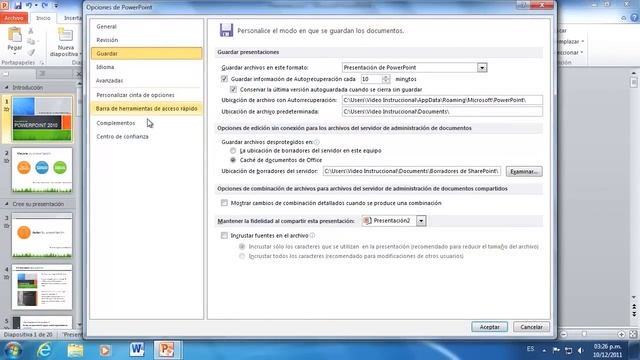The width and height of the screenshot is (640, 360).
Task: Expand the file format dropdown
Action: click(x=482, y=67)
